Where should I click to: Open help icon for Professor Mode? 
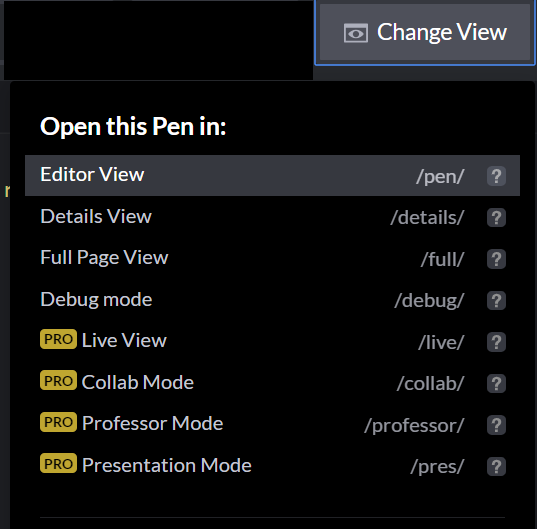[x=496, y=425]
